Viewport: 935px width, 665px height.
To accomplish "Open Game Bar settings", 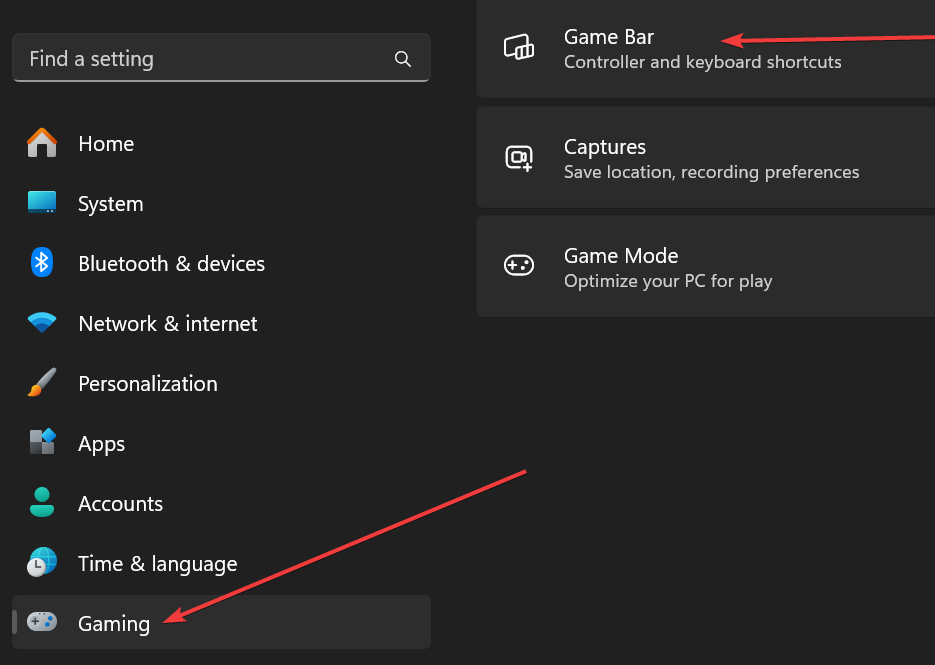I will (x=705, y=48).
